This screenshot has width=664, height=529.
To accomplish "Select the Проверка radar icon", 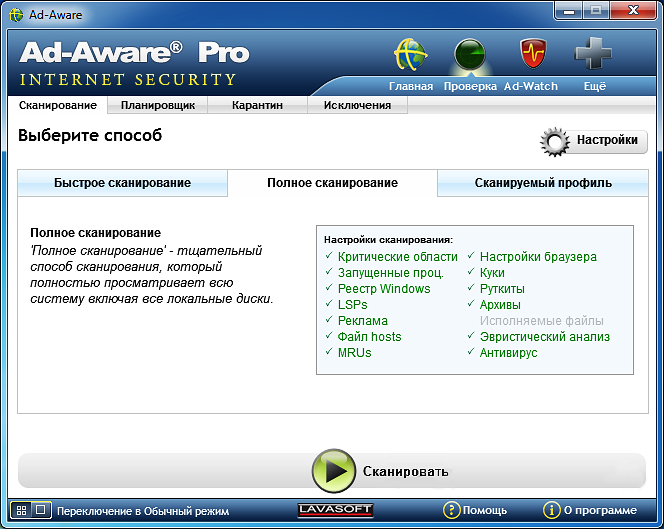I will 470,55.
